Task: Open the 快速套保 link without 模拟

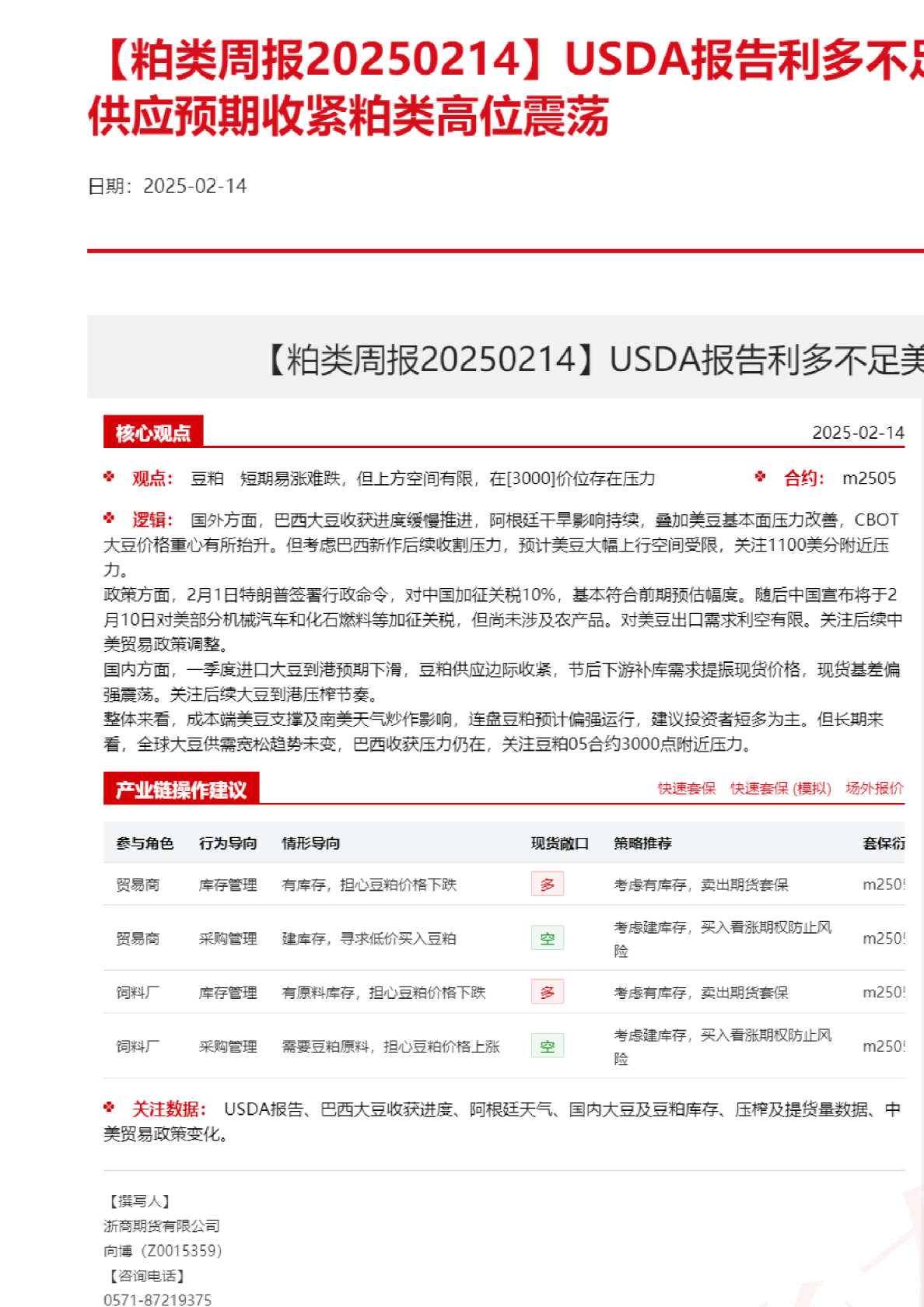Action: tap(686, 788)
